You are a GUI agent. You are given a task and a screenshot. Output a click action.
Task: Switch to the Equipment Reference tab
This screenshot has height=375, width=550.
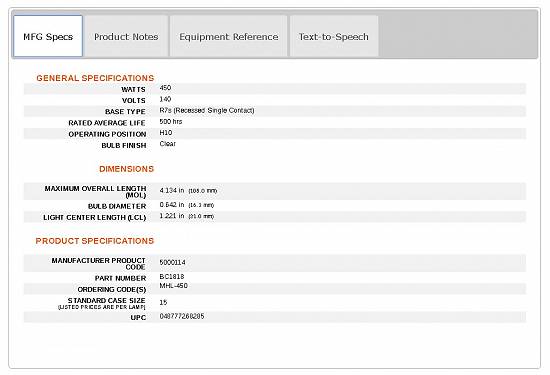(229, 36)
